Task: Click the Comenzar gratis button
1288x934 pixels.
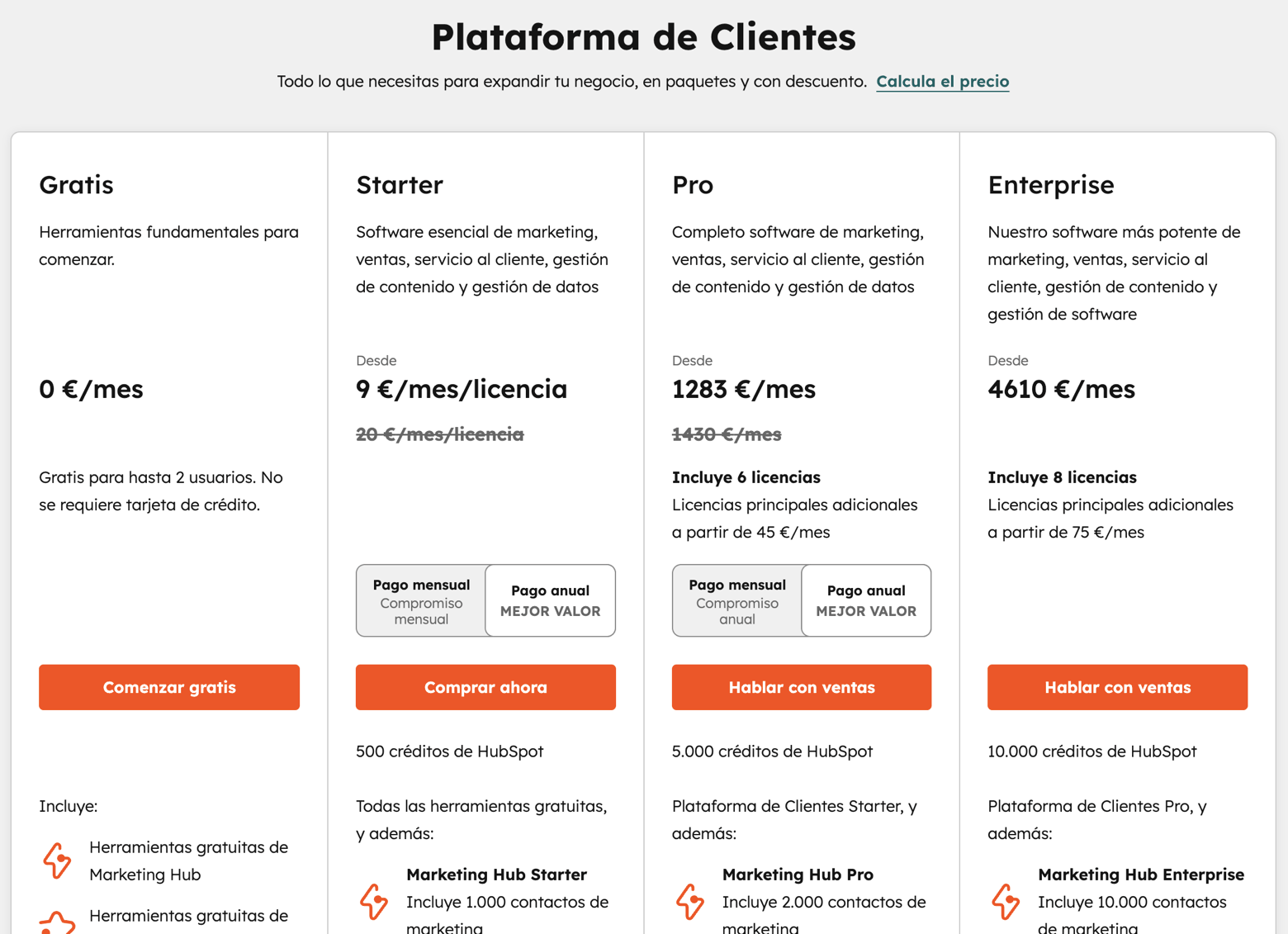Action: [168, 687]
